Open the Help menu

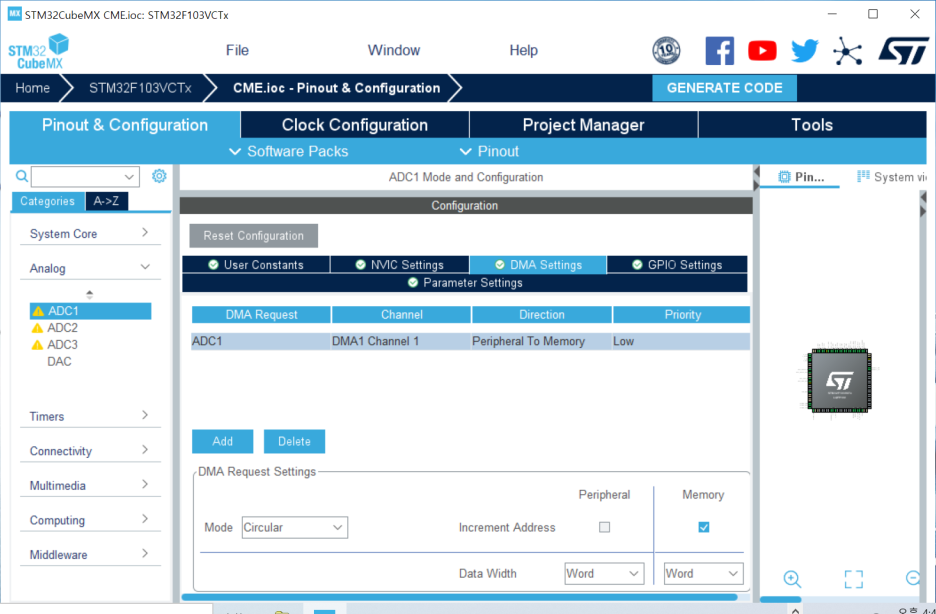[524, 51]
